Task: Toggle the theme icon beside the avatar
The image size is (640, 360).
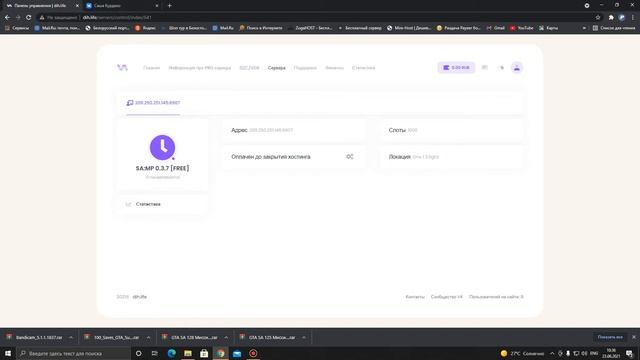Action: [x=501, y=68]
